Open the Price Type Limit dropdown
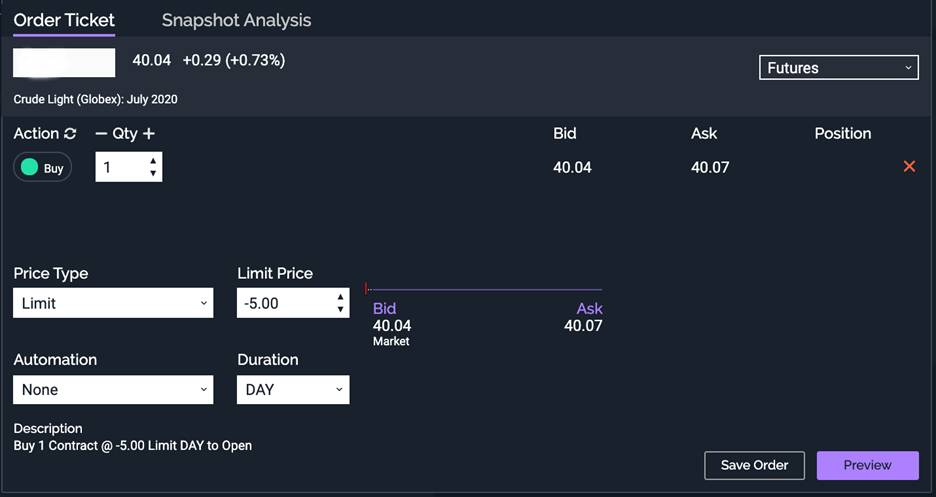 [x=113, y=303]
